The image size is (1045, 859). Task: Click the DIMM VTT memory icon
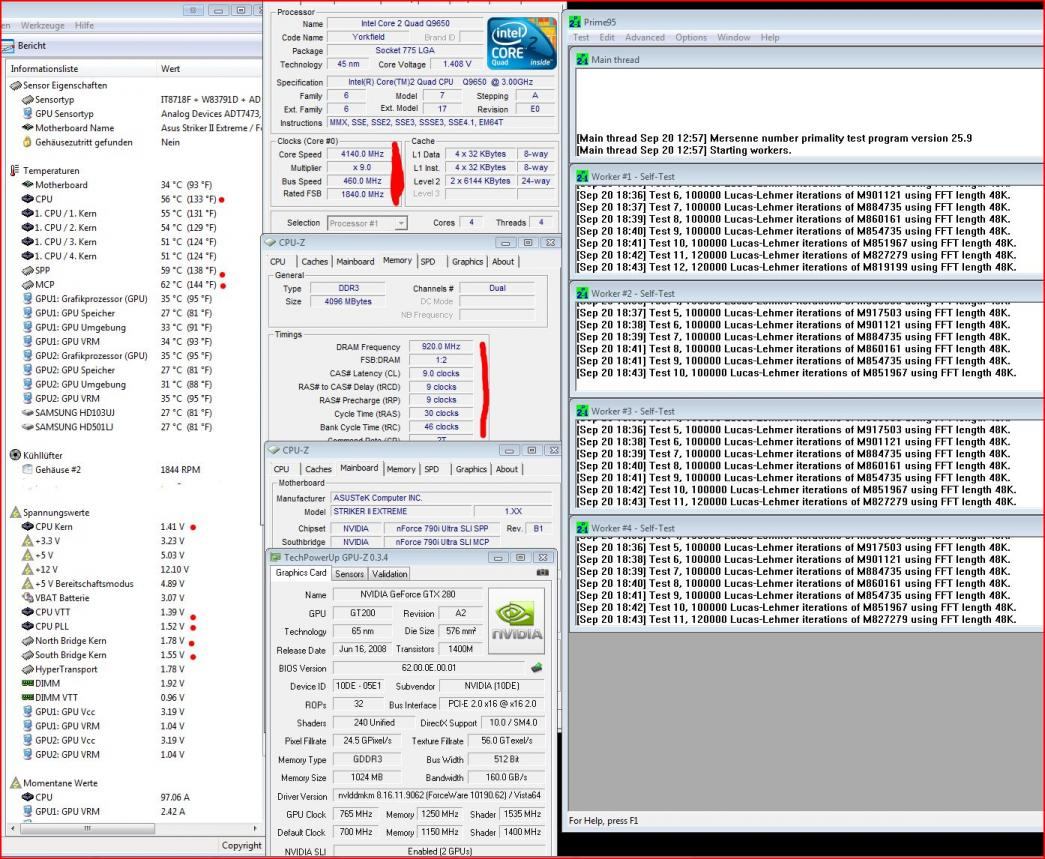pyautogui.click(x=27, y=697)
